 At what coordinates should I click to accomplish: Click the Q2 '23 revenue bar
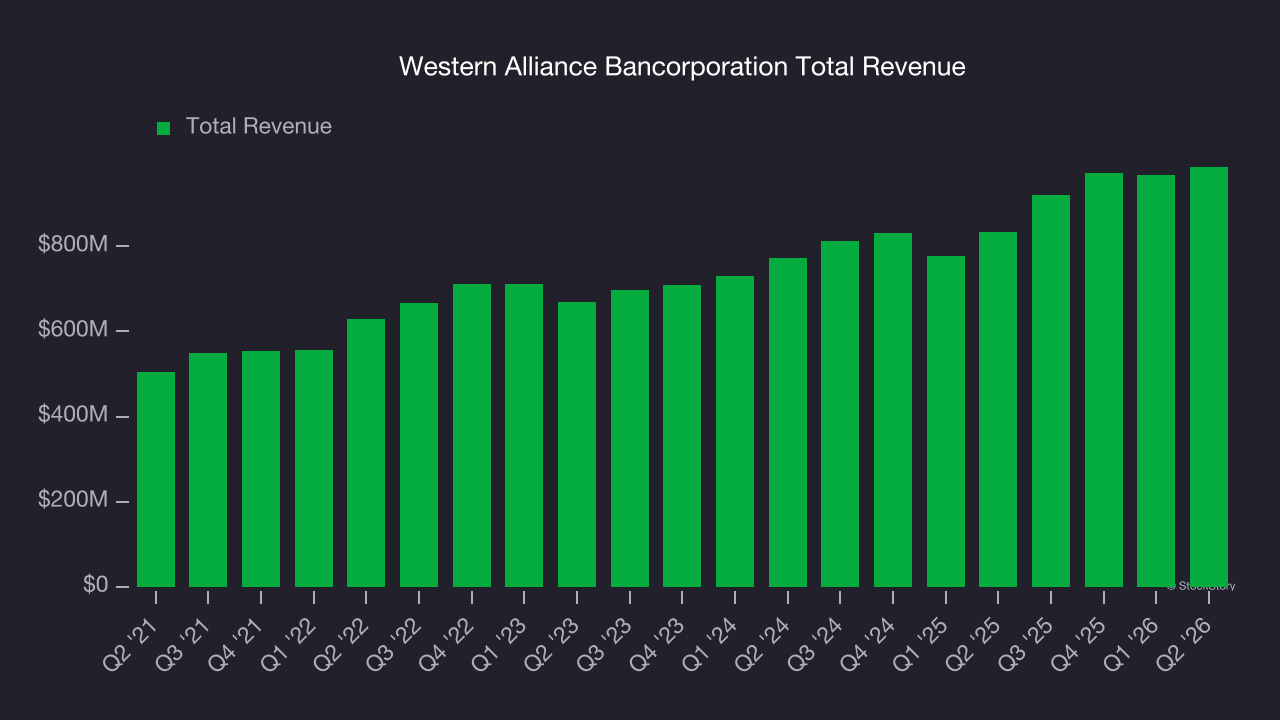coord(577,444)
